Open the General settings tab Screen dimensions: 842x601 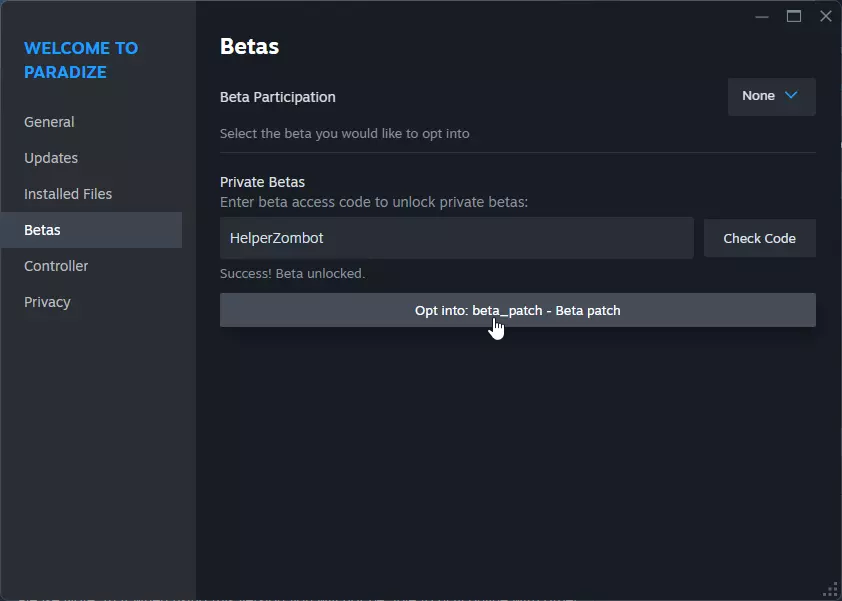[x=49, y=122]
